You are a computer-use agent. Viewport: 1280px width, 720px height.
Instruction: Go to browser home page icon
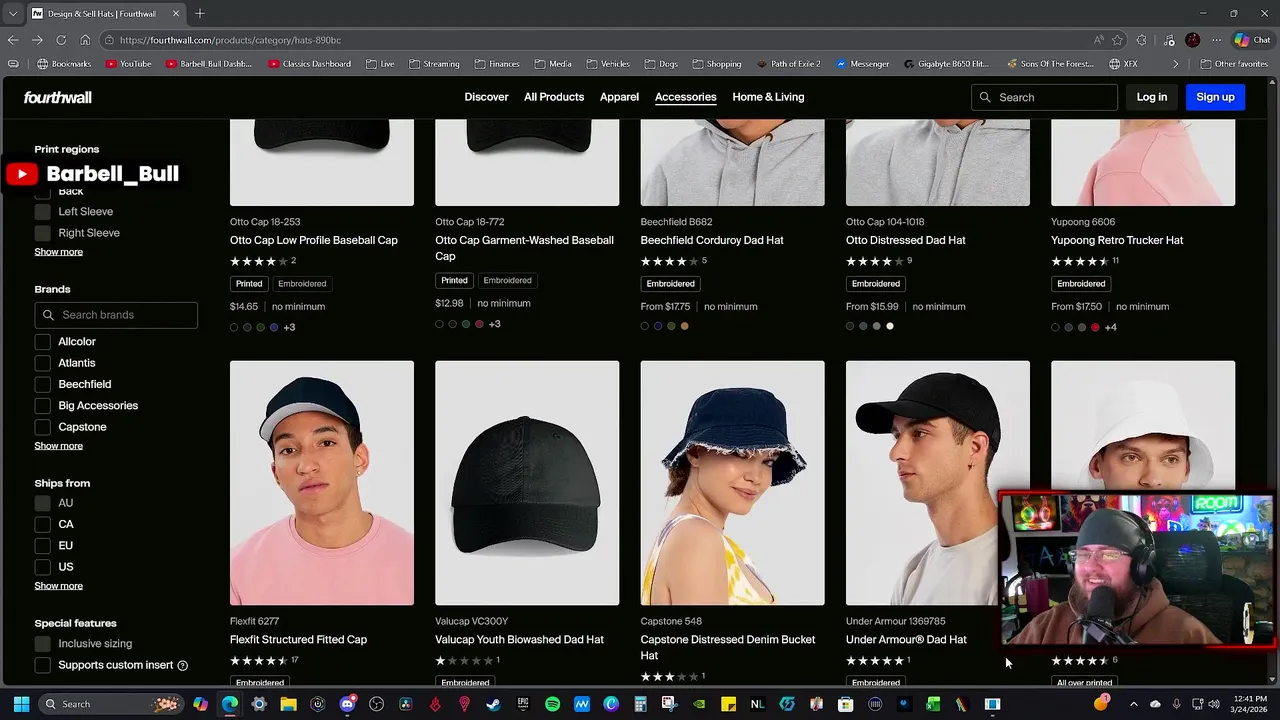pos(85,40)
